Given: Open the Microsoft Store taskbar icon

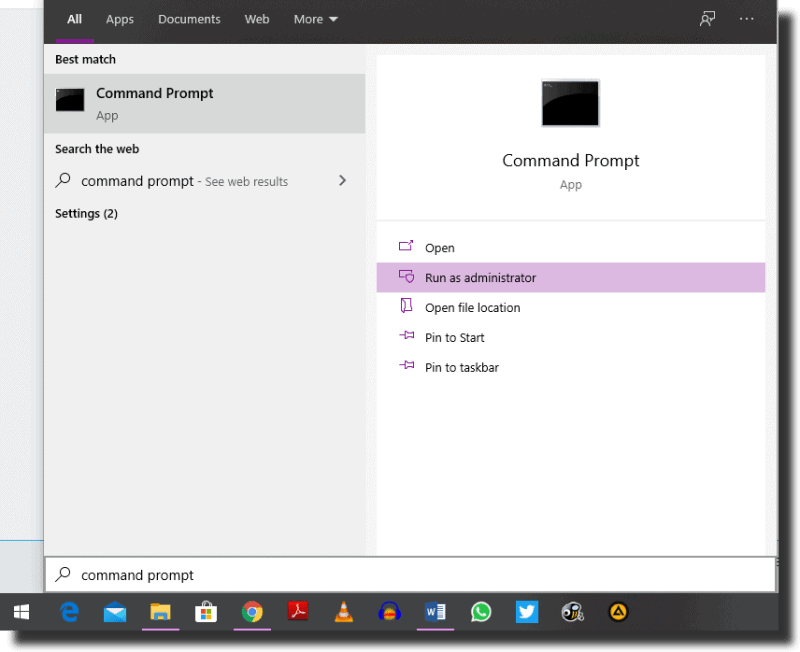Looking at the screenshot, I should point(206,612).
